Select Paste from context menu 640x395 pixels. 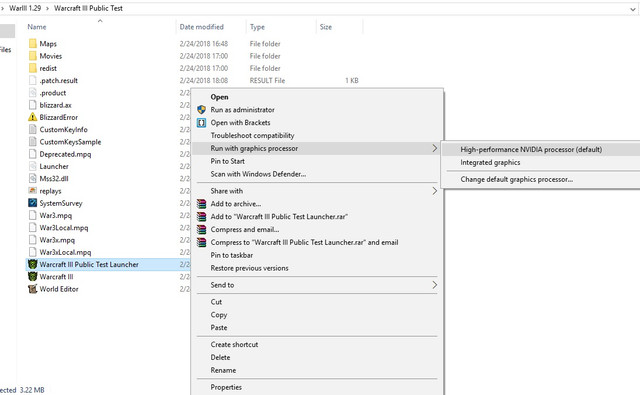tap(219, 328)
